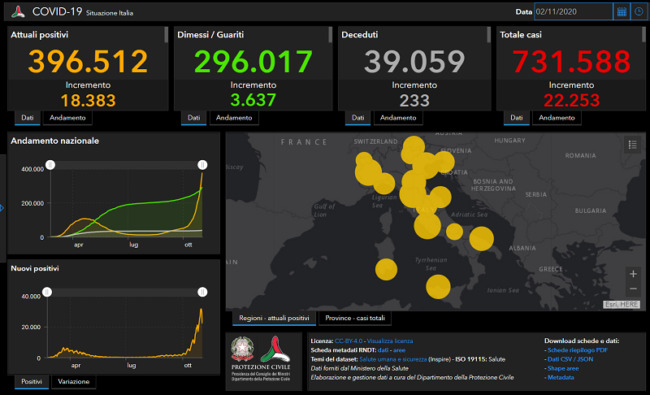650x395 pixels.
Task: Select Andamento tab under Totale casi
Action: [557, 118]
